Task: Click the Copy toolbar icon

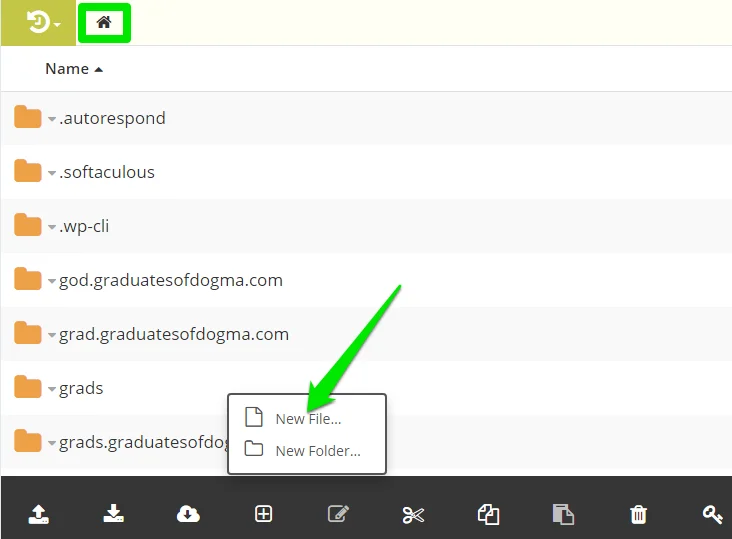Action: pos(488,514)
